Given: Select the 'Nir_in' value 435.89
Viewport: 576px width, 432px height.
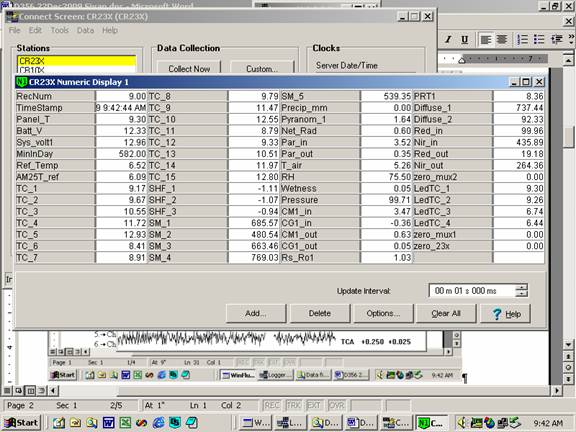Looking at the screenshot, I should pos(519,142).
